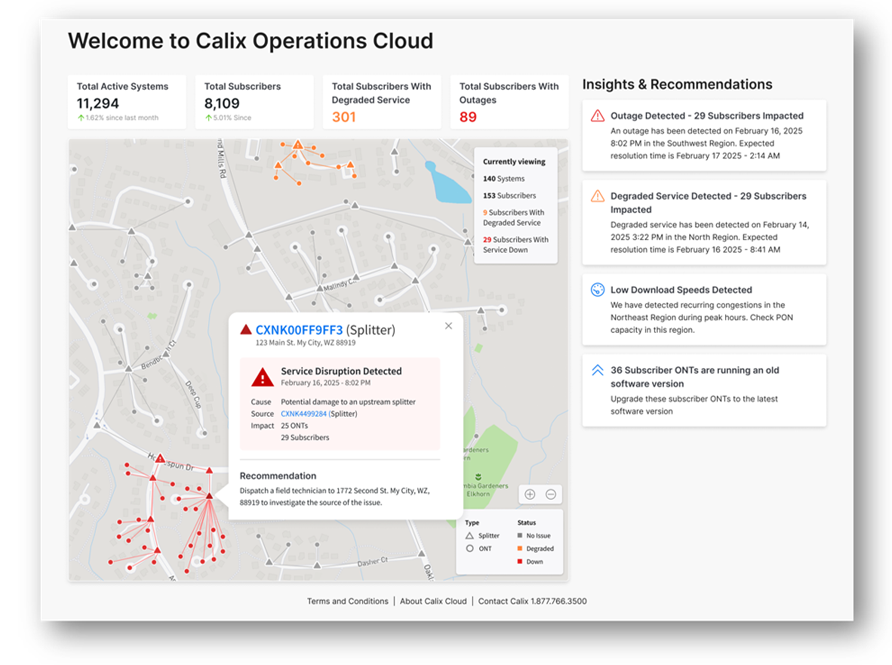This screenshot has height=665, width=892.
Task: Click Contact Calix 1.877.766.3500 link
Action: point(532,601)
